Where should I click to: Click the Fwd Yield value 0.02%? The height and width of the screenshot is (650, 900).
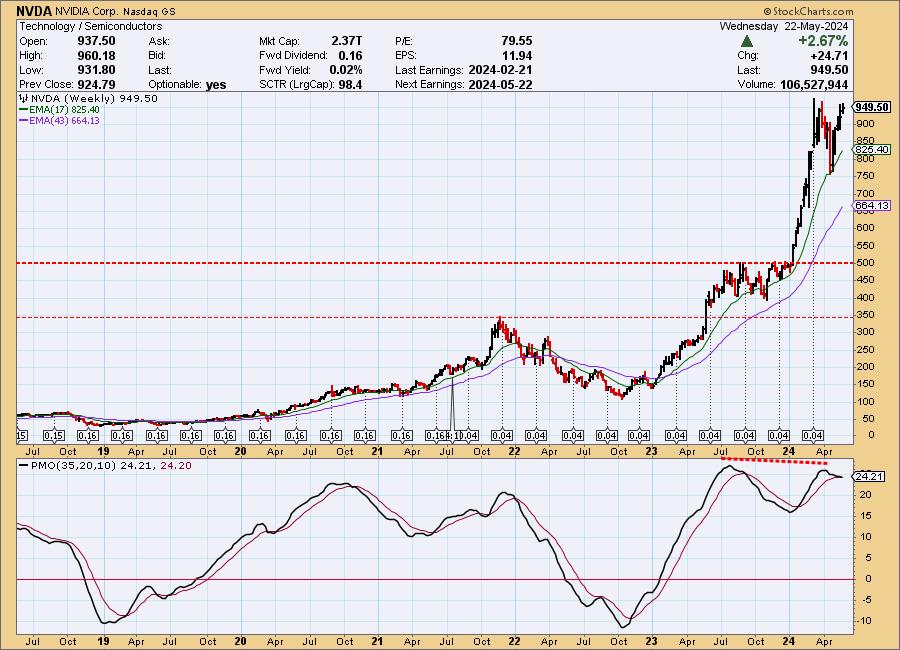(346, 70)
